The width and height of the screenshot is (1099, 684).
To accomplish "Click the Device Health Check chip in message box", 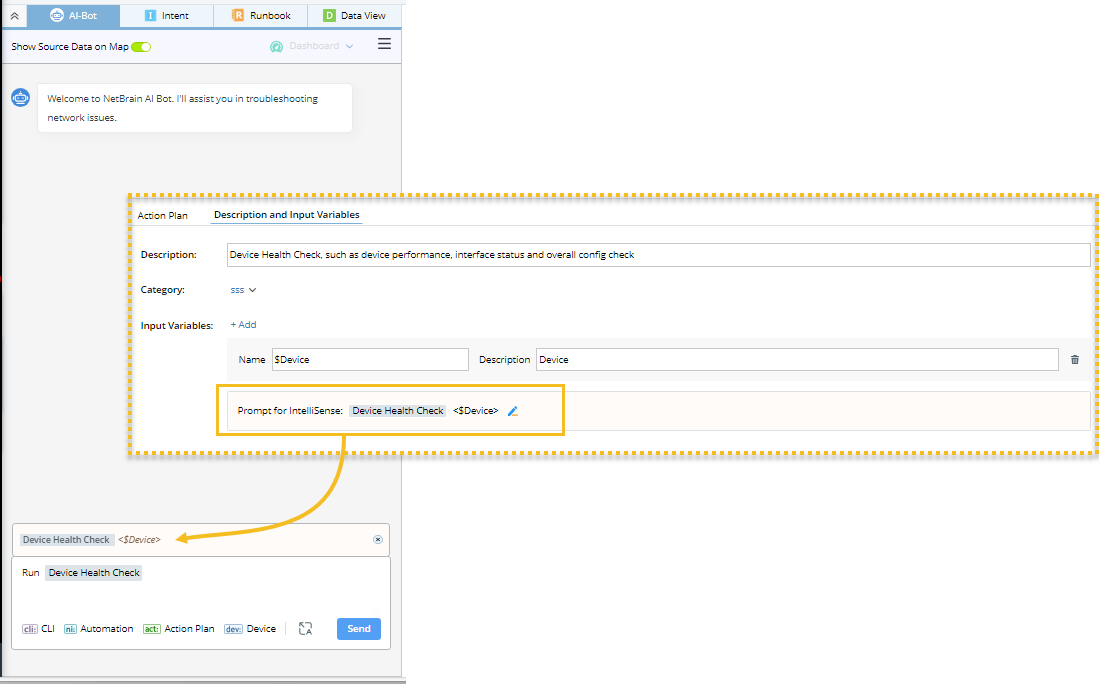I will point(94,573).
